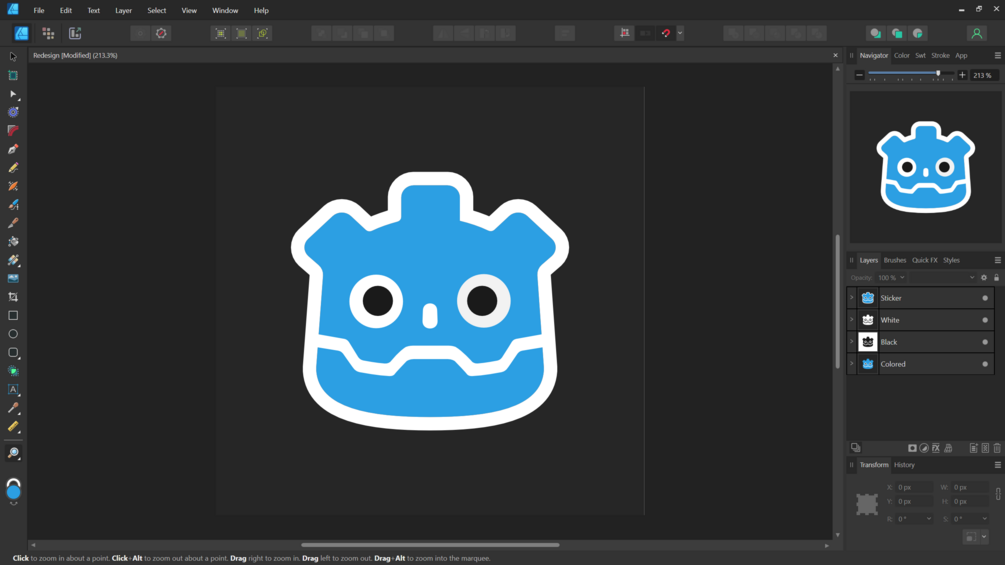Open the View menu
Image resolution: width=1005 pixels, height=565 pixels.
click(189, 10)
